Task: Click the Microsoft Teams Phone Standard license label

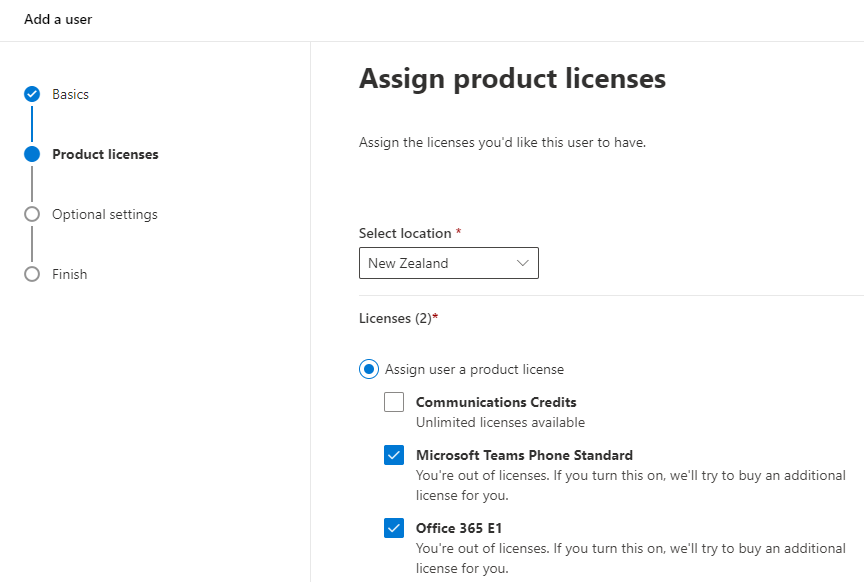Action: coord(524,455)
